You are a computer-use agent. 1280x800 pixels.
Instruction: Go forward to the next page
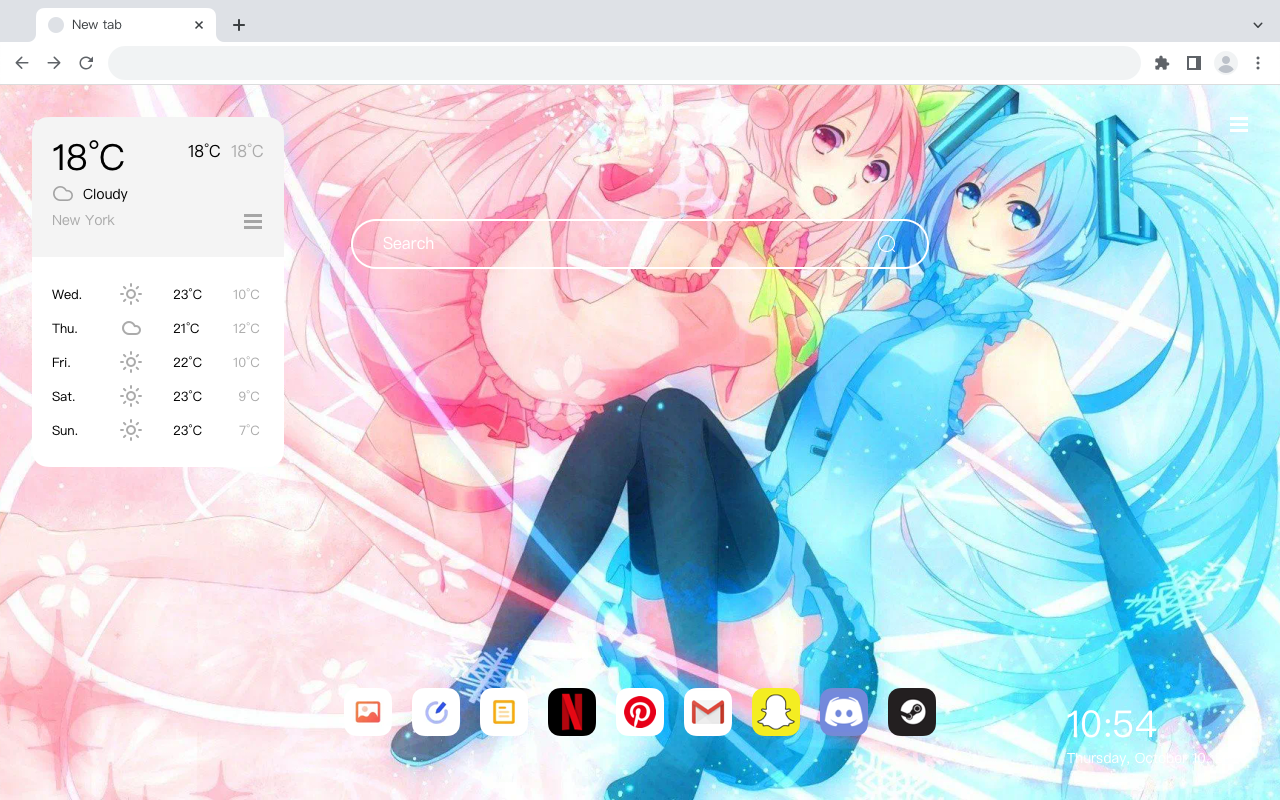[54, 63]
